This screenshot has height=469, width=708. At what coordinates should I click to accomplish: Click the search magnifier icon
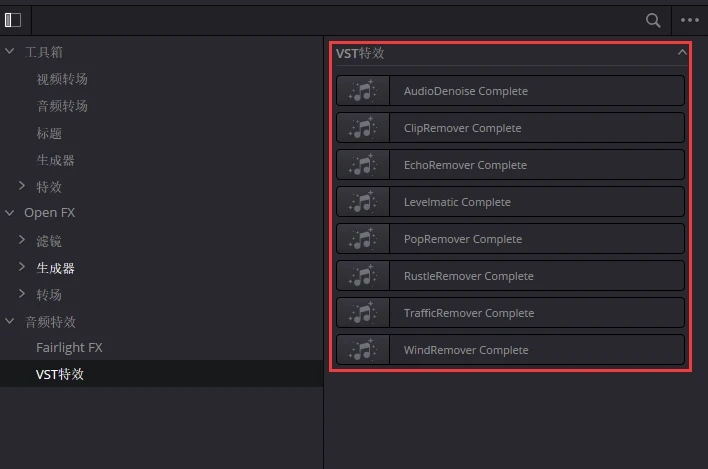click(653, 19)
